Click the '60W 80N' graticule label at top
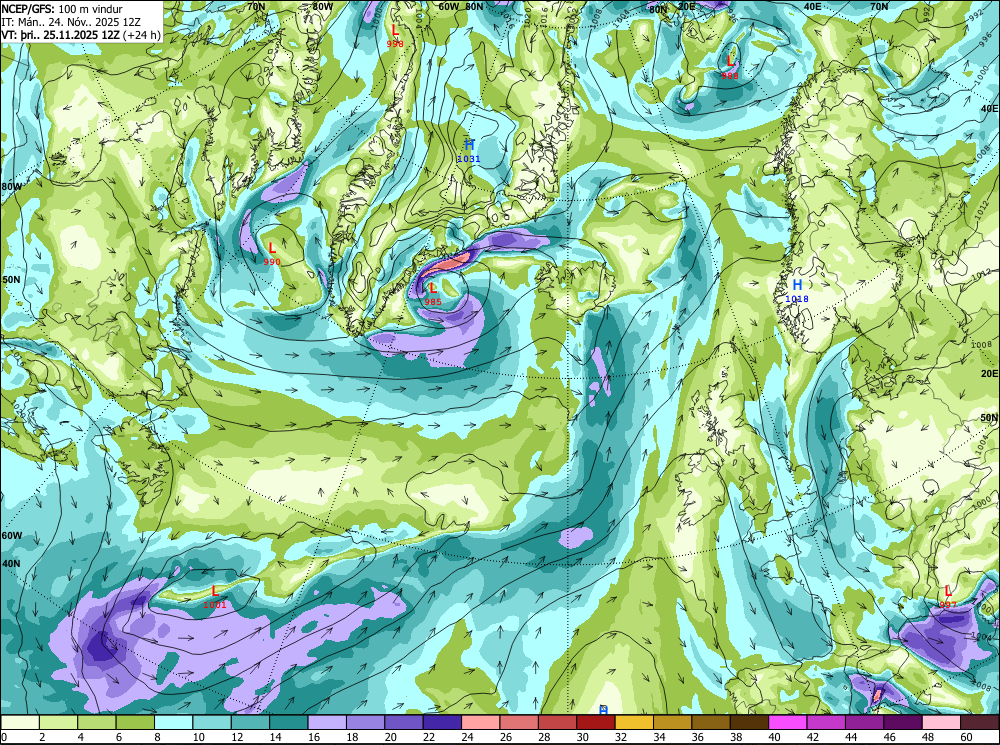The height and width of the screenshot is (745, 1000). point(460,6)
